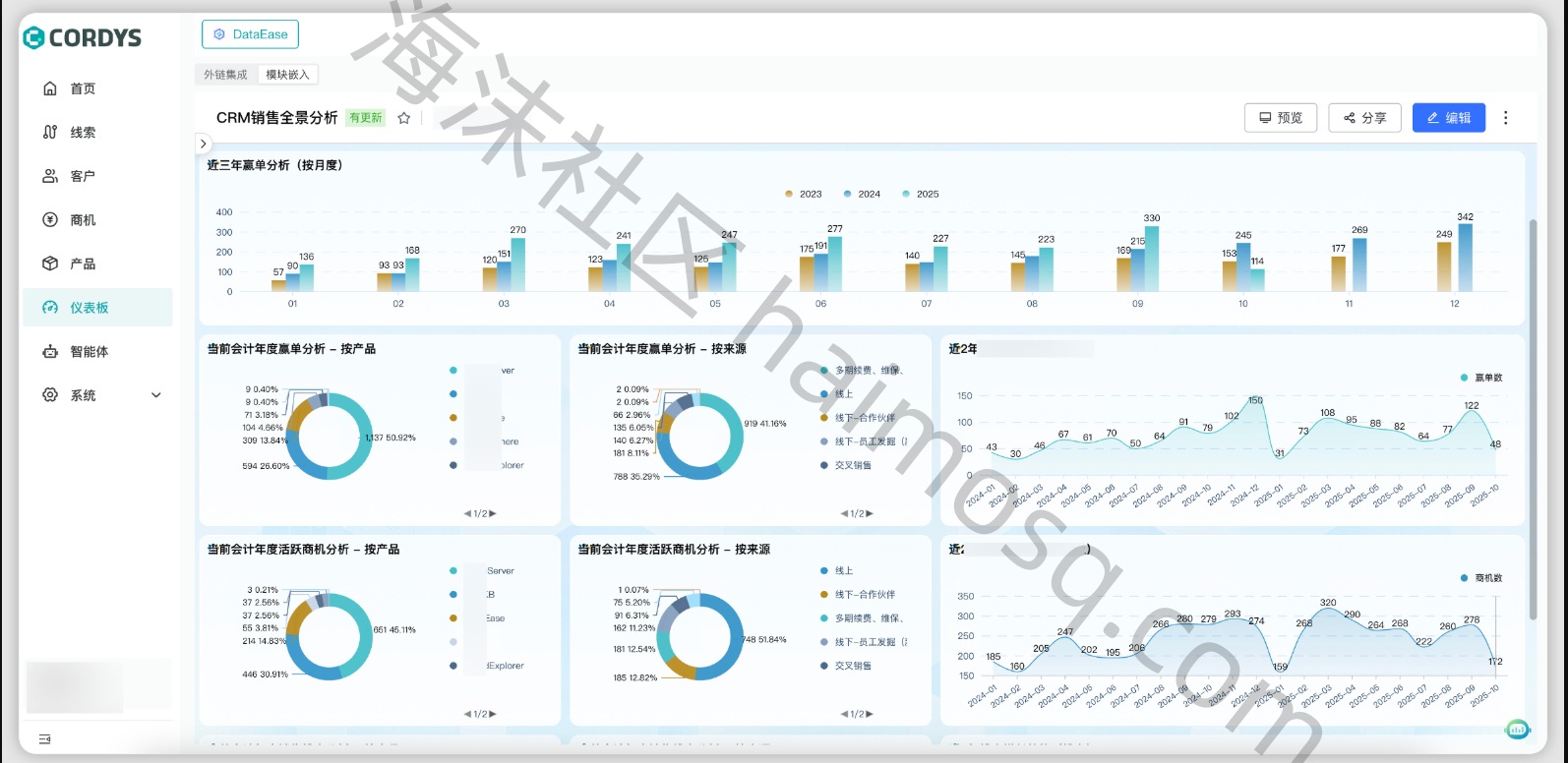Screen dimensions: 1568x763
Task: Click the blue 编辑 edit button
Action: [x=1449, y=118]
